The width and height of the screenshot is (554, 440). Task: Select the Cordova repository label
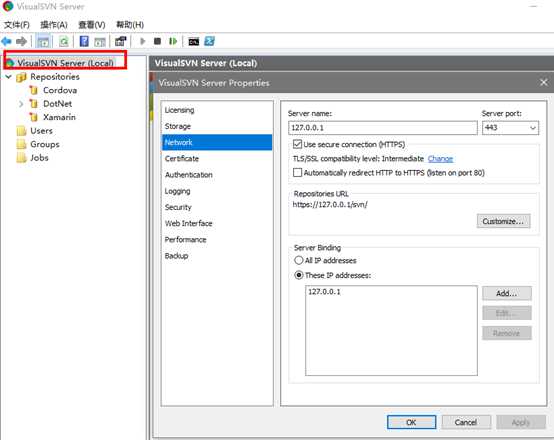tap(60, 90)
